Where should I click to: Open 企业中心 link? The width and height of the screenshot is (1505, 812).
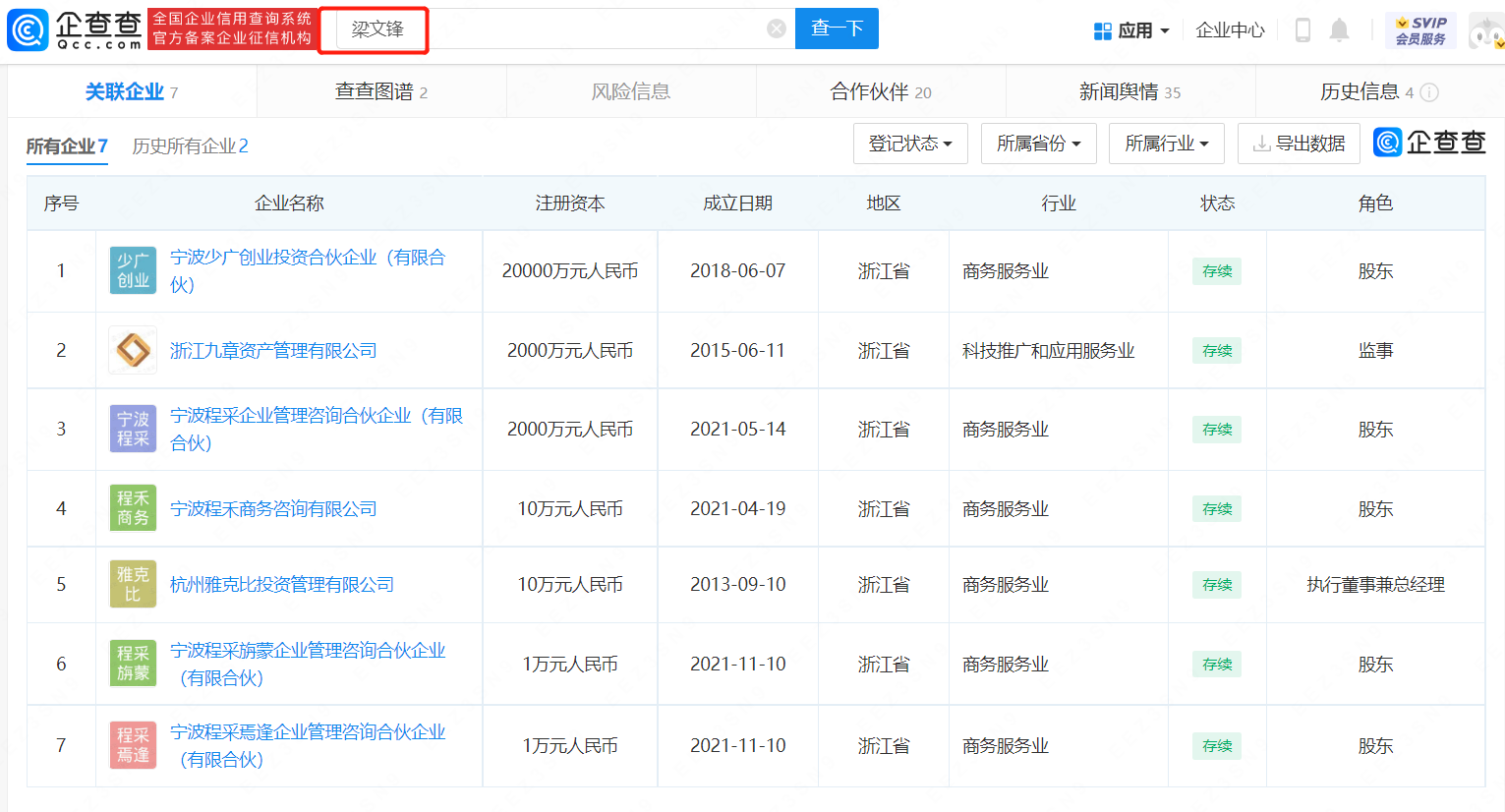pyautogui.click(x=1230, y=30)
